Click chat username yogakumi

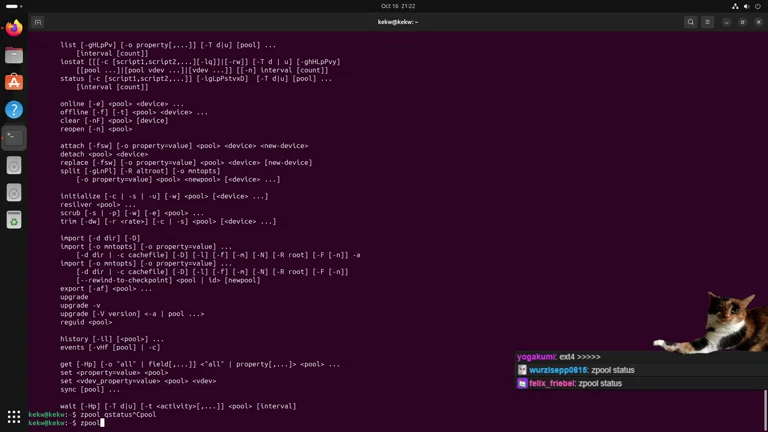(536, 357)
